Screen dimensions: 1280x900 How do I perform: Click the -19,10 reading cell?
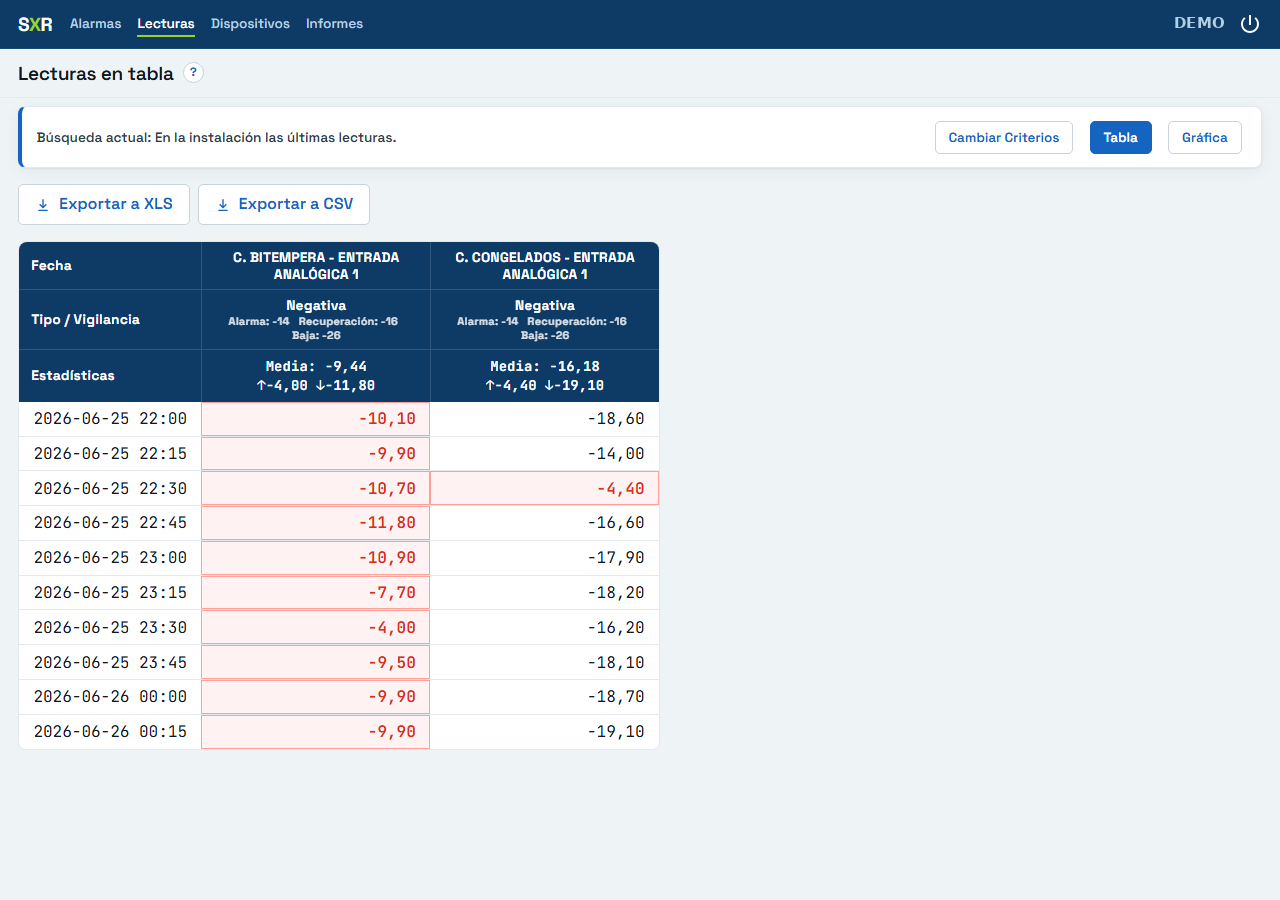click(x=545, y=732)
